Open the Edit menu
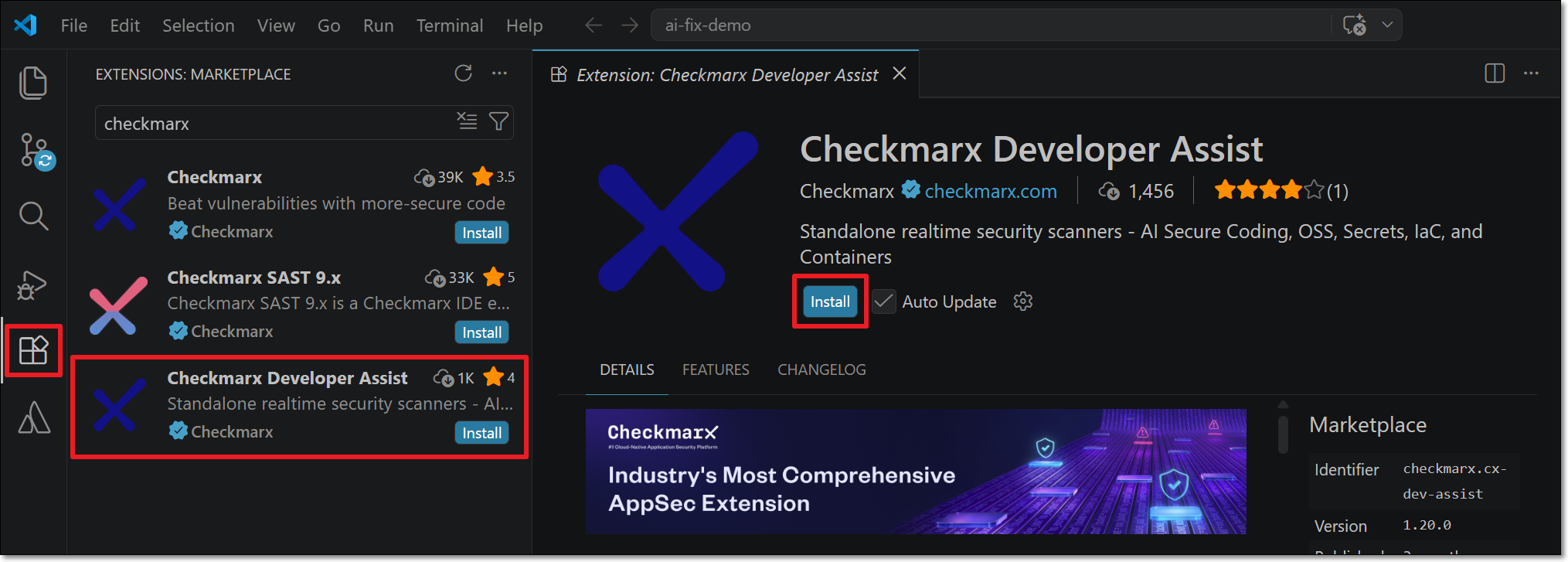Viewport: 1568px width, 562px height. click(x=125, y=26)
